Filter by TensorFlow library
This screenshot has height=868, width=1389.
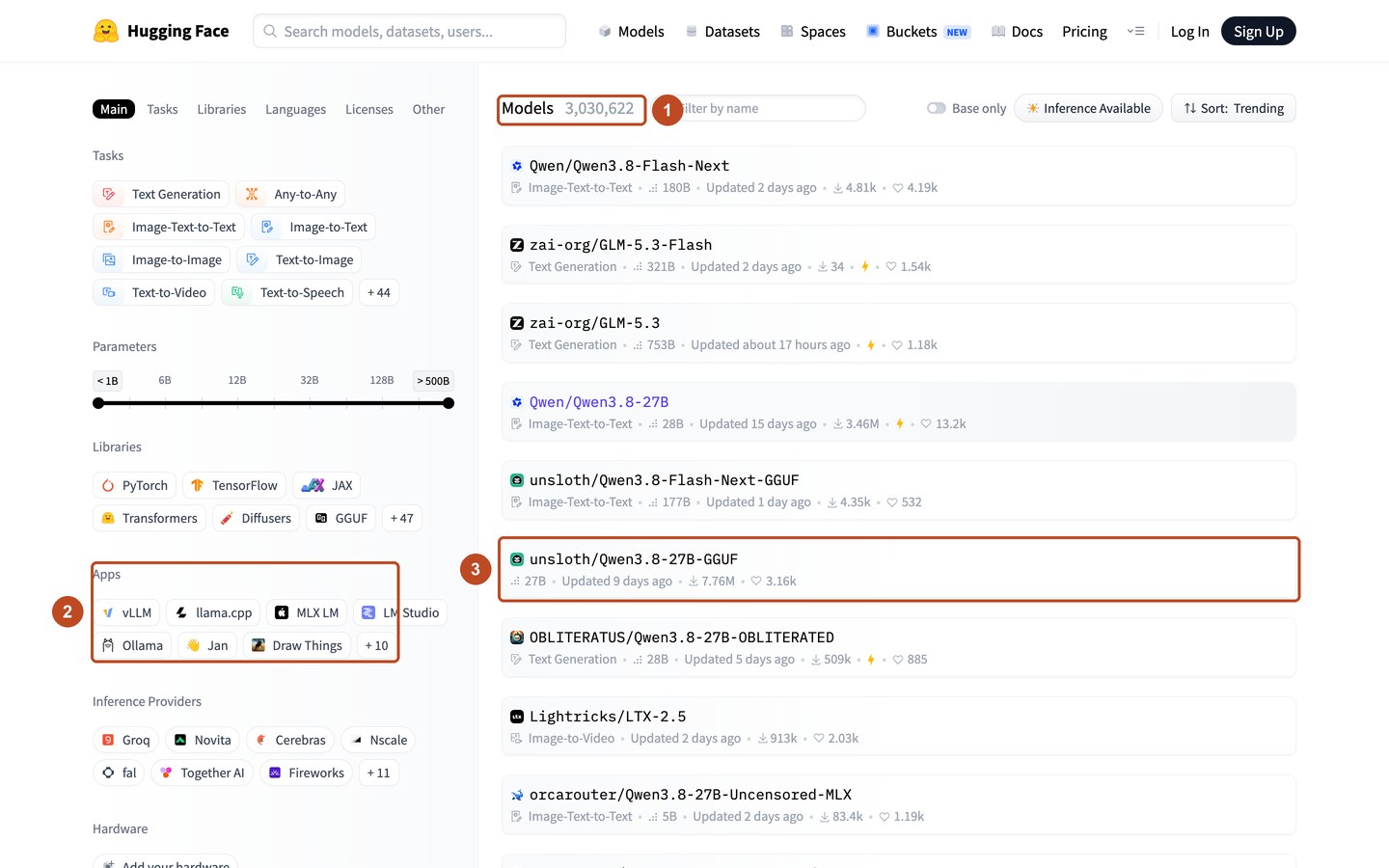click(x=234, y=485)
